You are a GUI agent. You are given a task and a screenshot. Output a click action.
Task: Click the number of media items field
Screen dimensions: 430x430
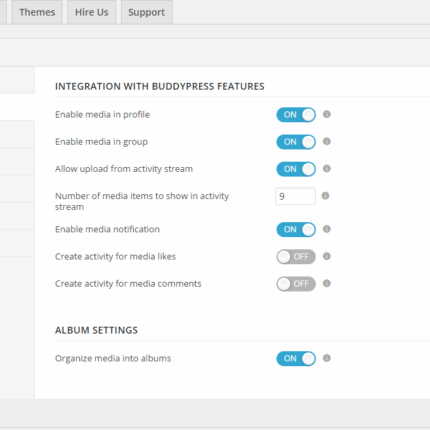[x=295, y=196]
